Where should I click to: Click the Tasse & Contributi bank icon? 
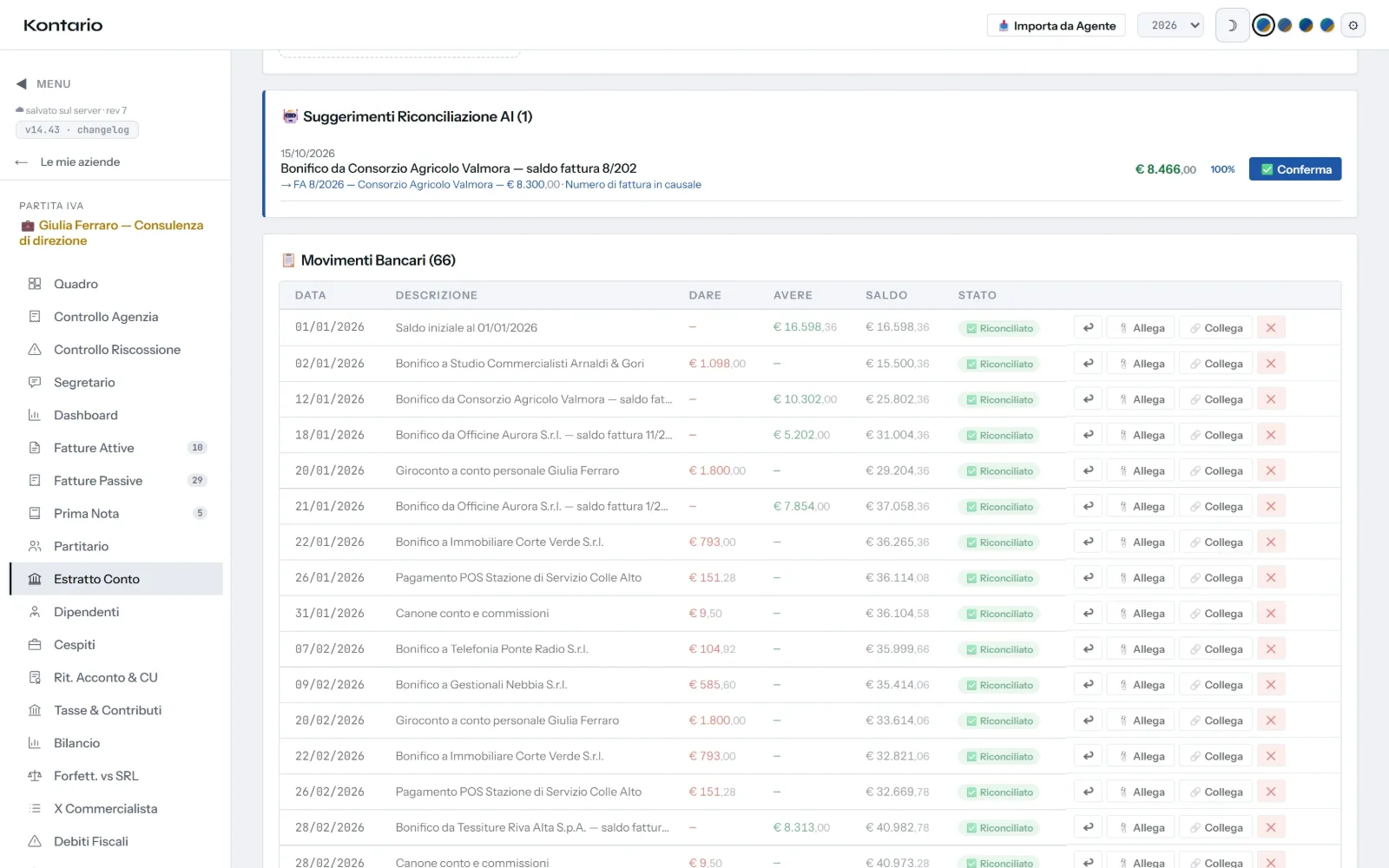pos(35,710)
